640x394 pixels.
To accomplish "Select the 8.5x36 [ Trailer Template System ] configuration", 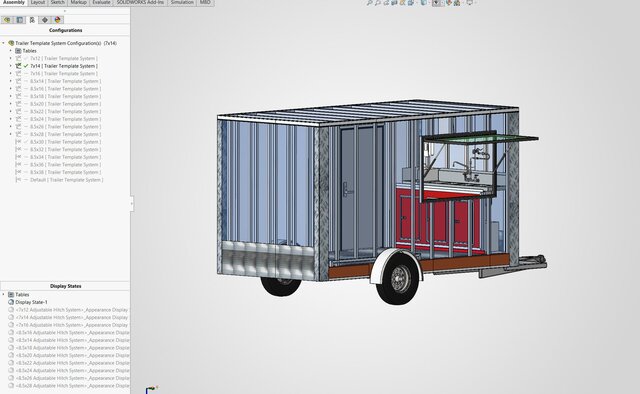I will click(x=65, y=165).
